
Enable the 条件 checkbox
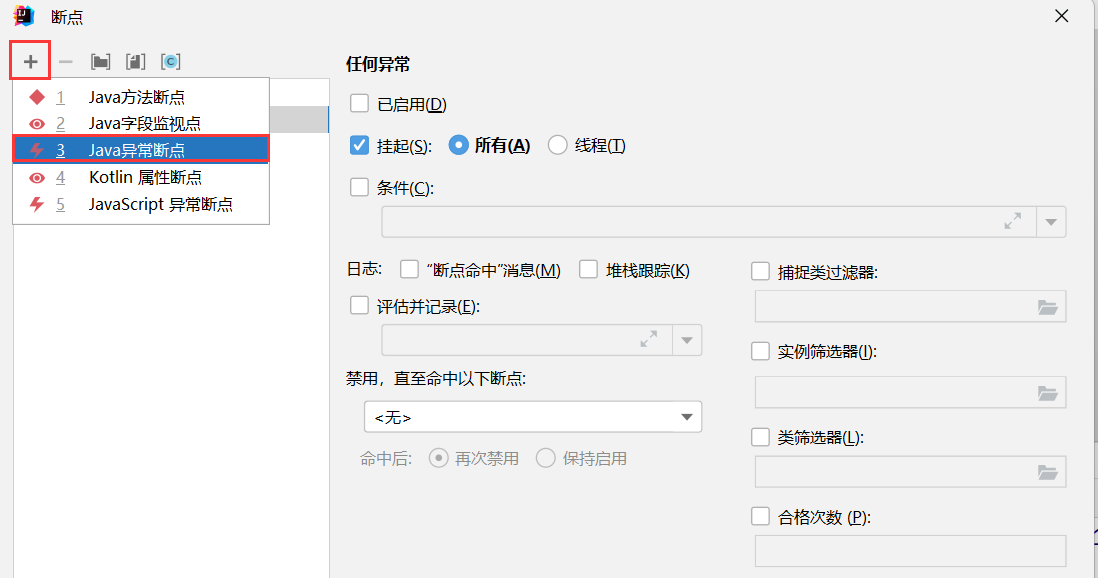point(358,187)
